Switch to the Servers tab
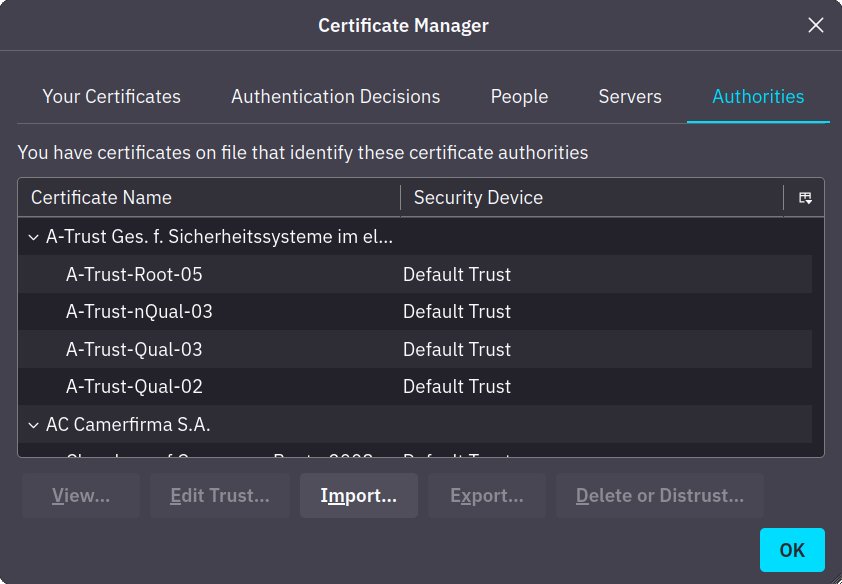This screenshot has width=842, height=584. pos(629,96)
